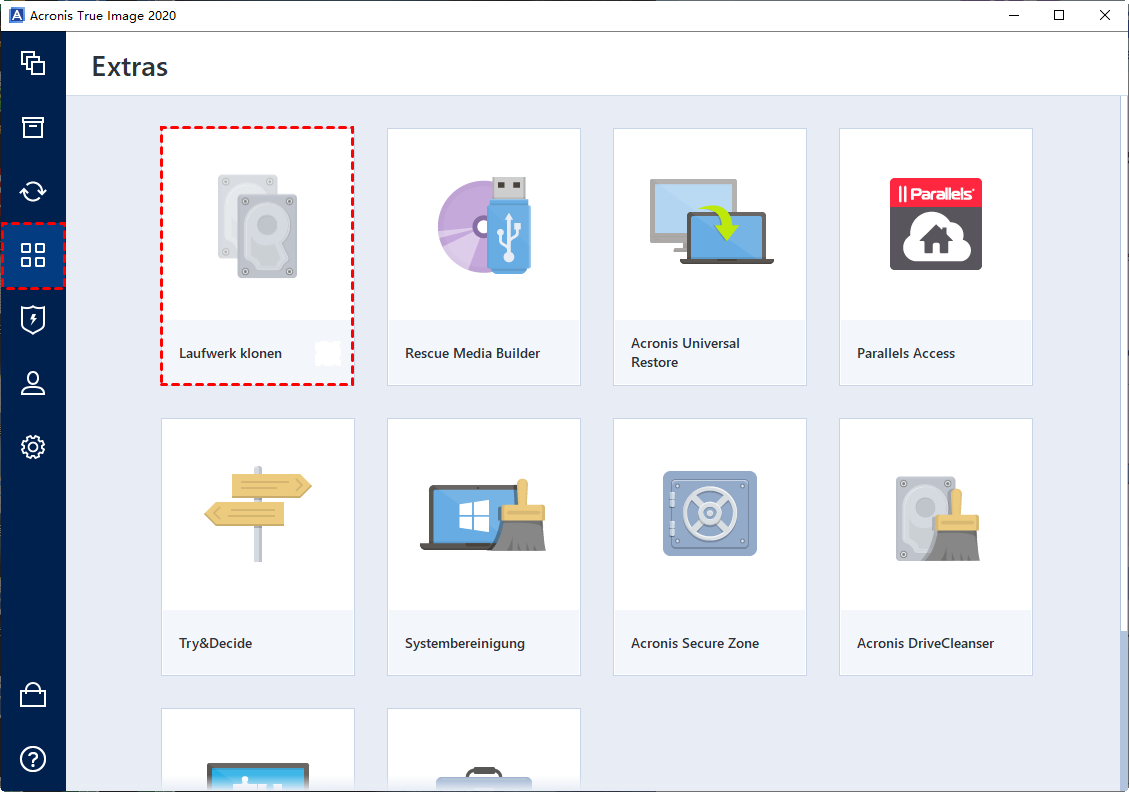Click the Acronis DriveCleanser drive brush icon
The width and height of the screenshot is (1129, 792).
click(937, 518)
